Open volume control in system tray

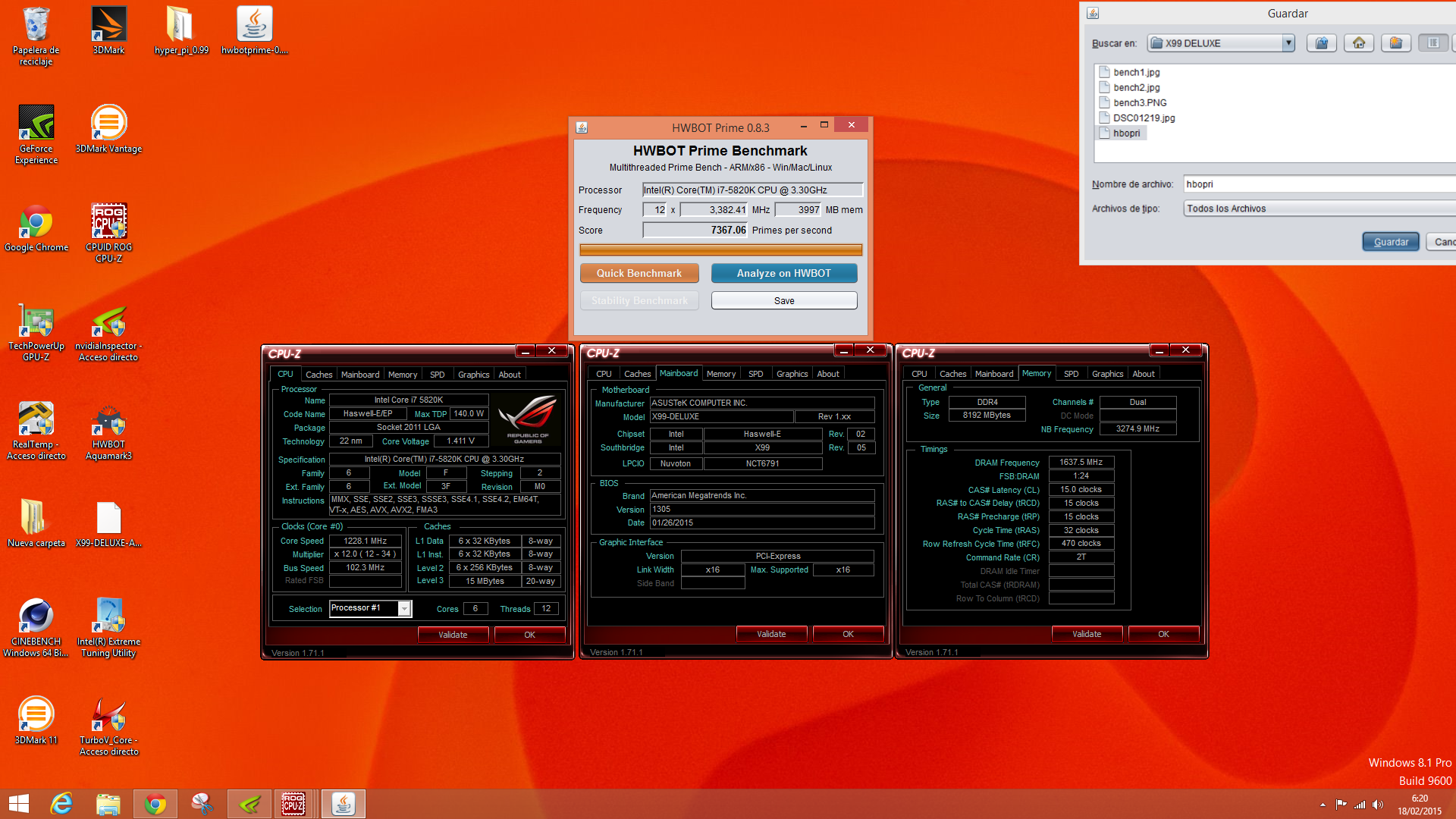click(1378, 805)
